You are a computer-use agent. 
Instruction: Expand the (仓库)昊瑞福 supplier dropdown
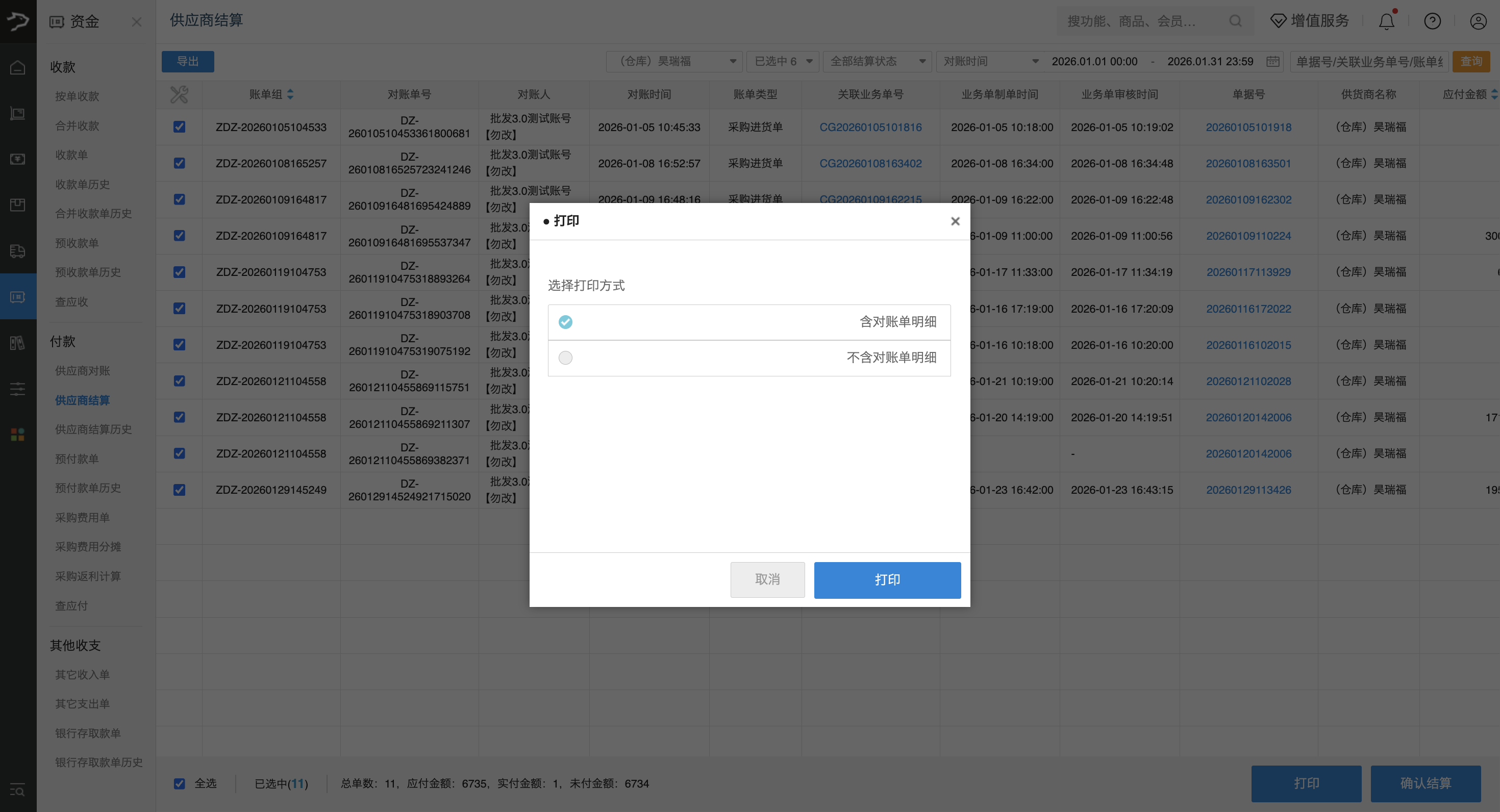(x=673, y=62)
